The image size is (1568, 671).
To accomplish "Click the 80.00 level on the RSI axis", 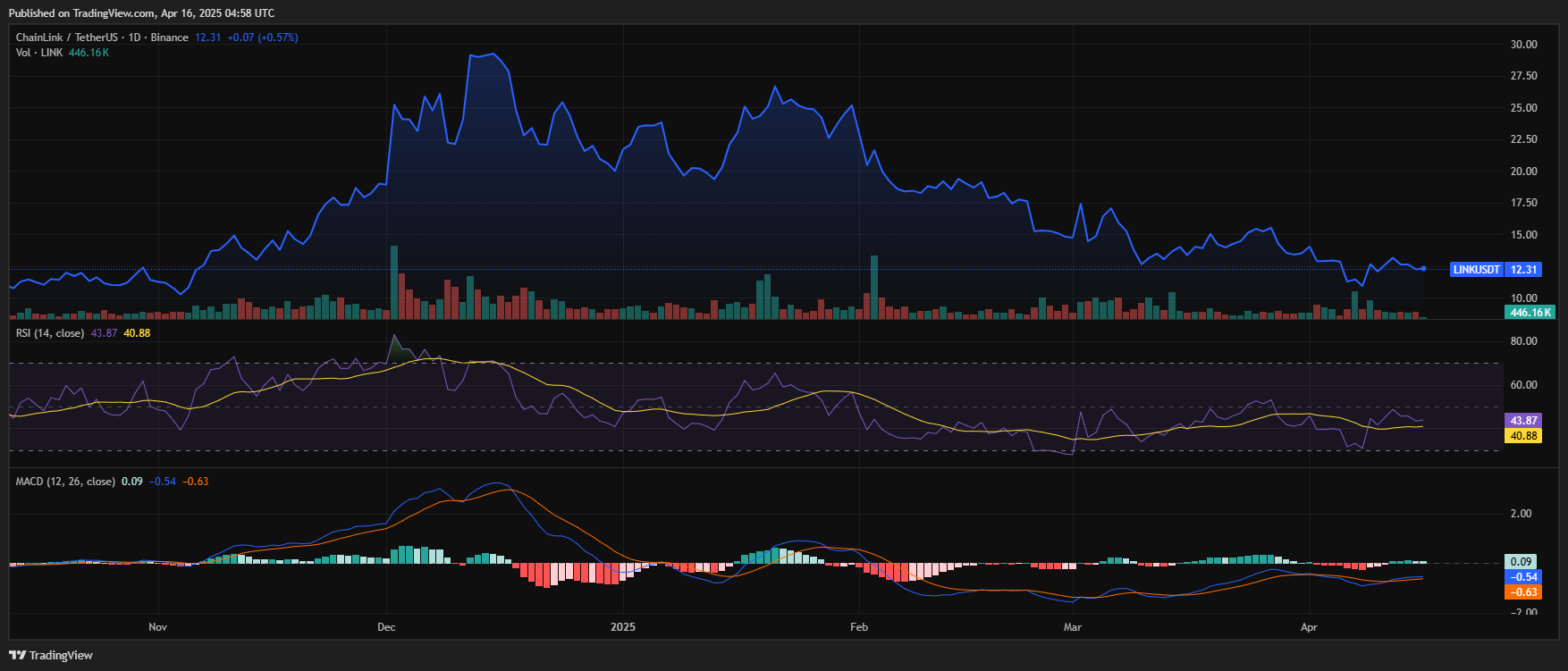I will click(1523, 341).
